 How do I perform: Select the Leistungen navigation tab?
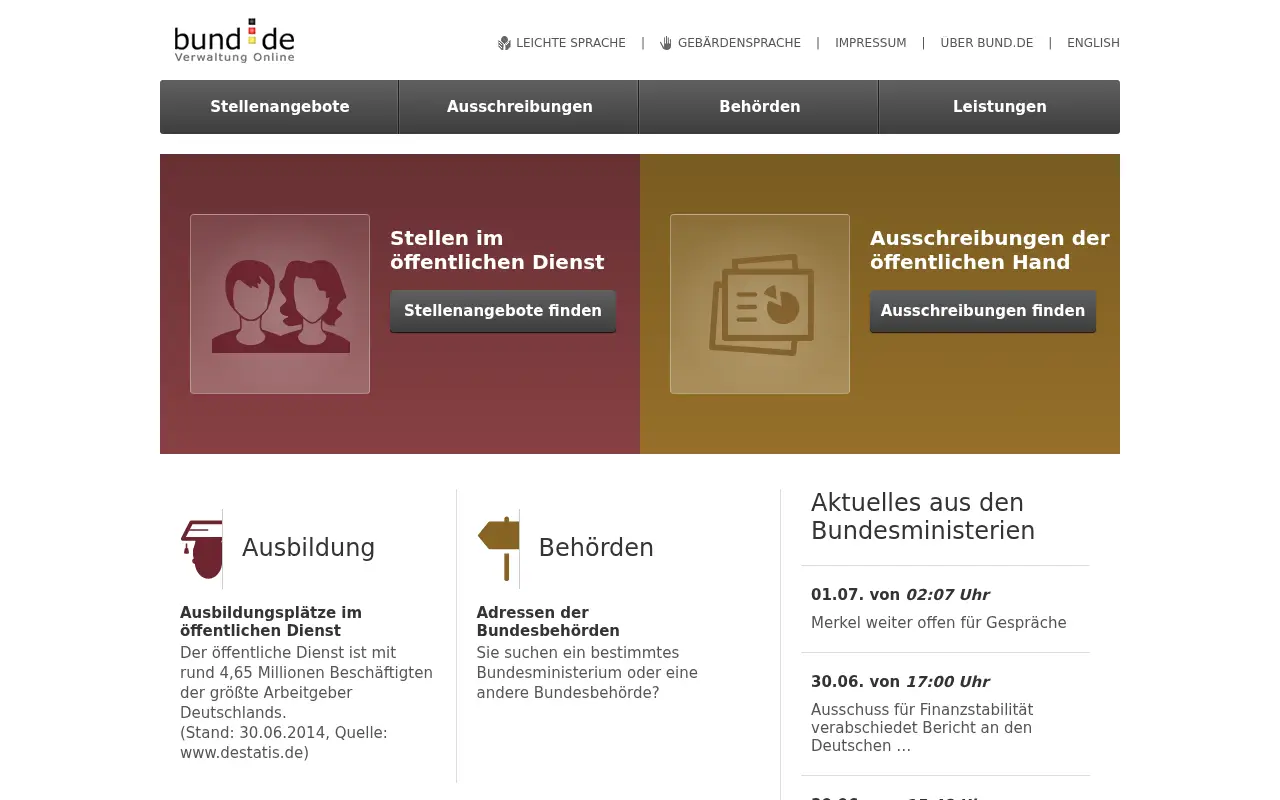1000,107
